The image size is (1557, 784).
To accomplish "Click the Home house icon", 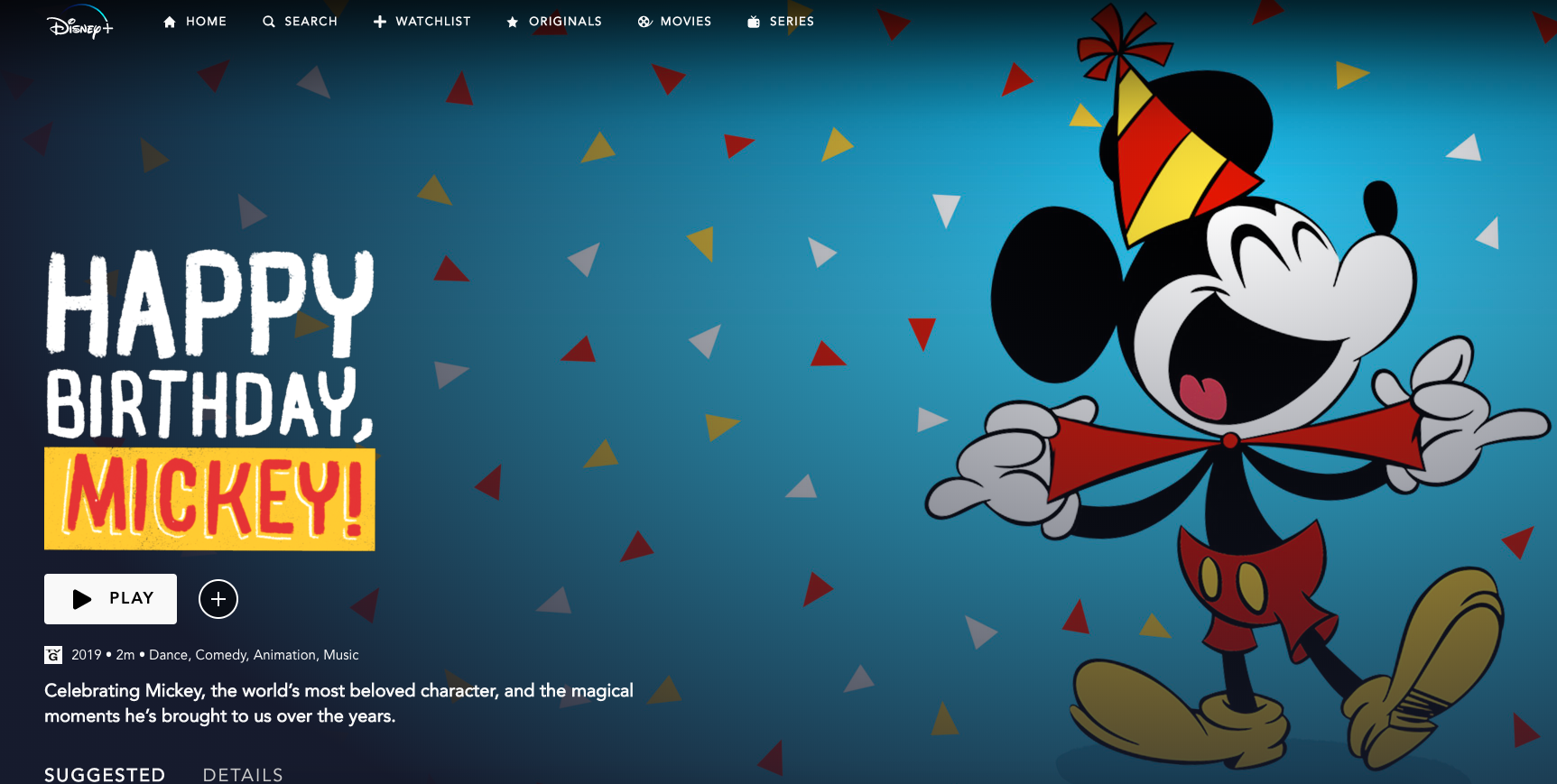I will point(170,22).
